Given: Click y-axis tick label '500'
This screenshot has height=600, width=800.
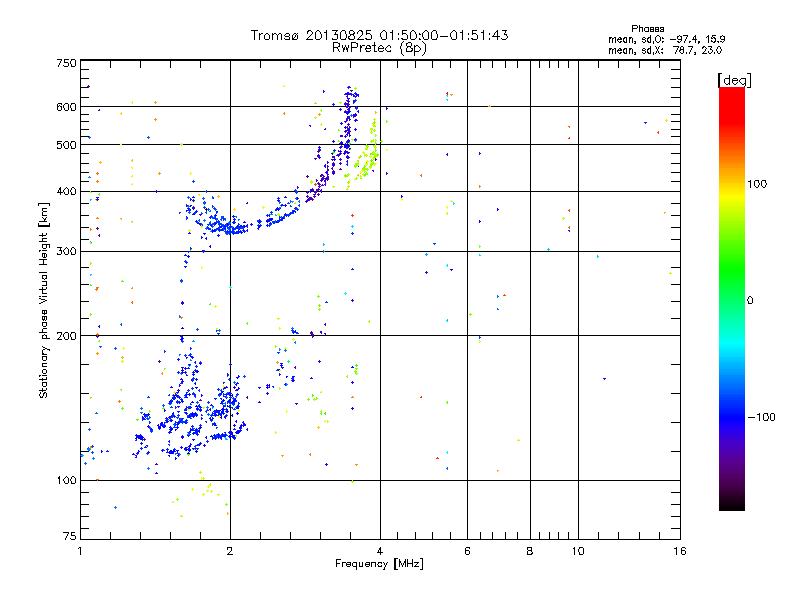Looking at the screenshot, I should tap(66, 145).
